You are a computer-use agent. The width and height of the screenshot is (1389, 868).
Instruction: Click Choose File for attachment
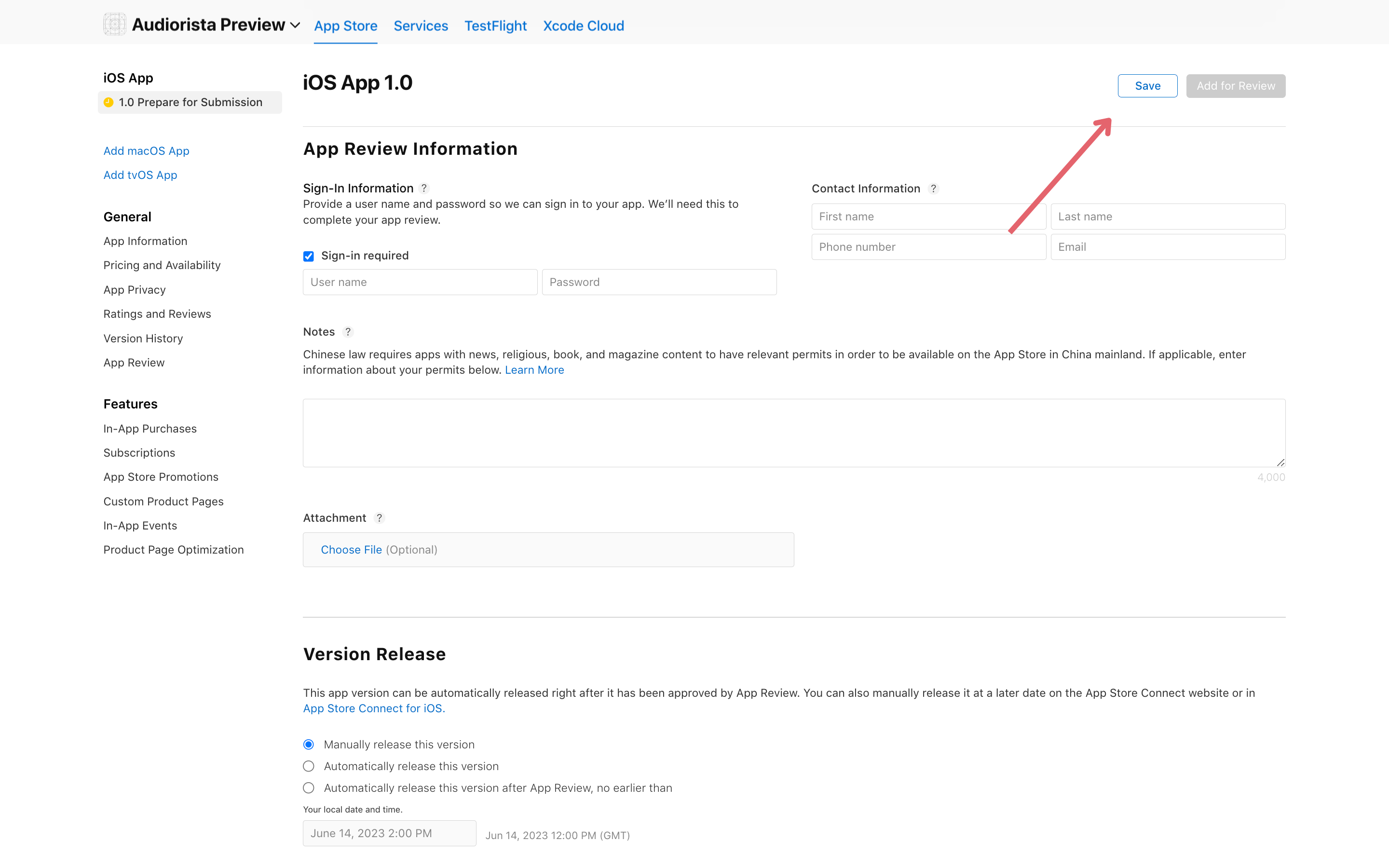(x=351, y=550)
